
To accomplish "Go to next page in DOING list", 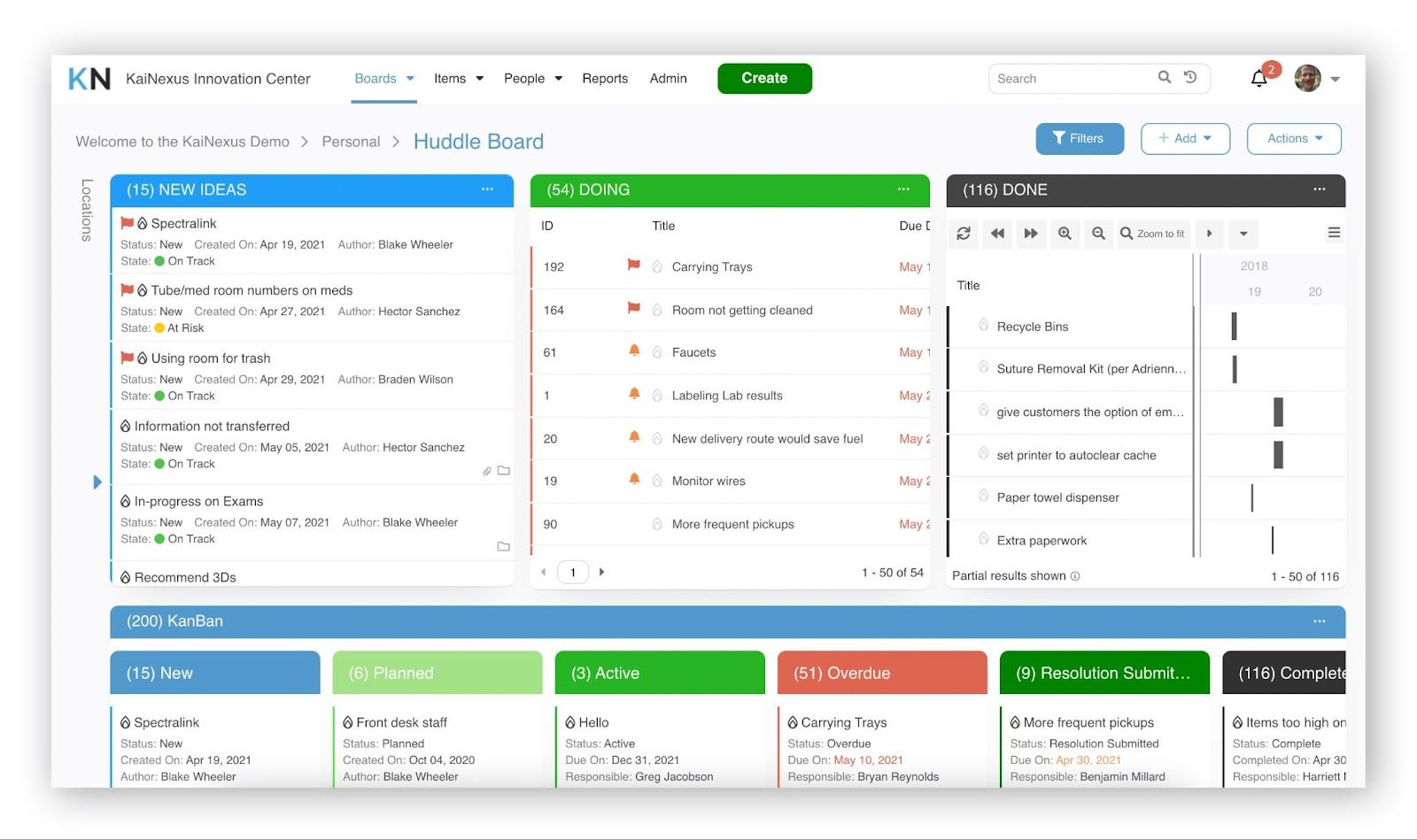I will click(602, 572).
